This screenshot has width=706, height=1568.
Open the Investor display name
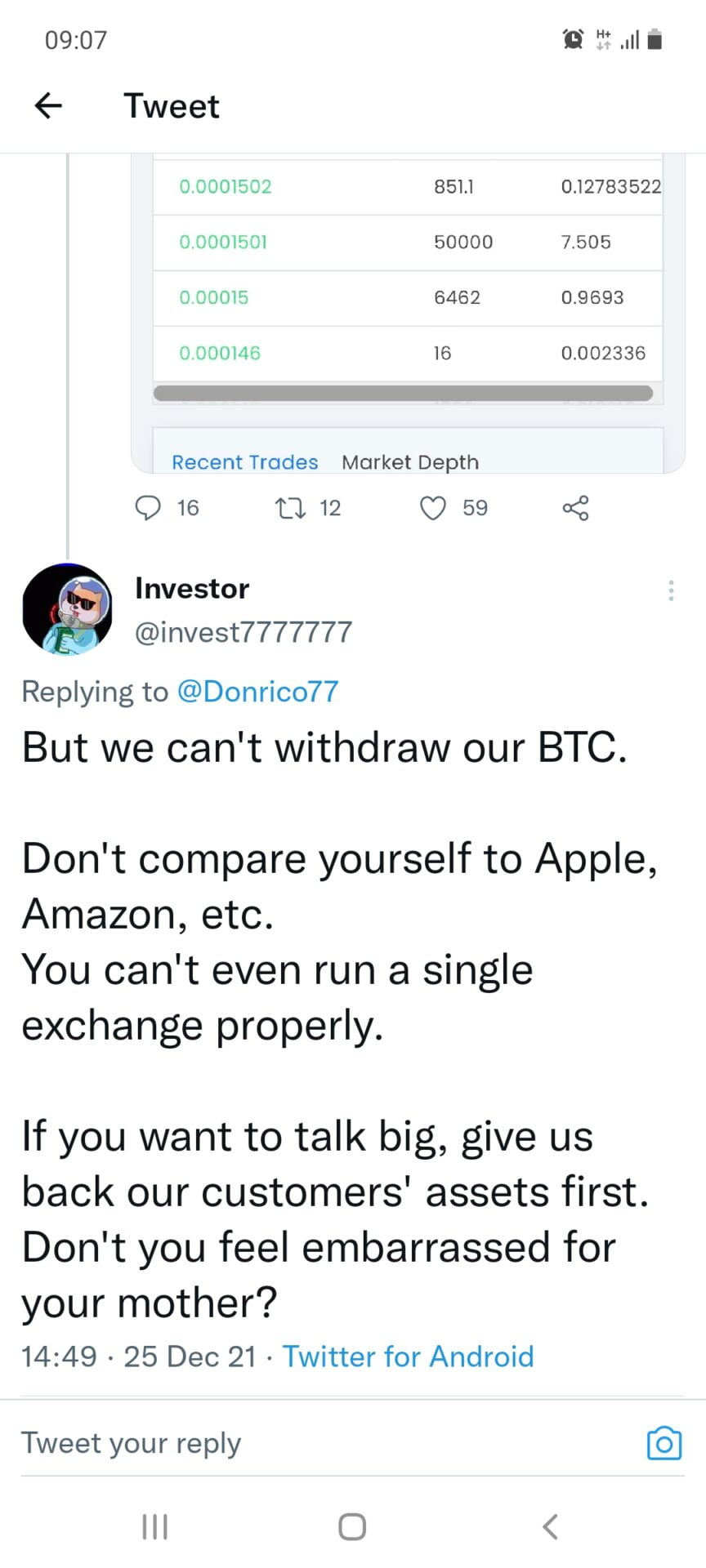[192, 588]
